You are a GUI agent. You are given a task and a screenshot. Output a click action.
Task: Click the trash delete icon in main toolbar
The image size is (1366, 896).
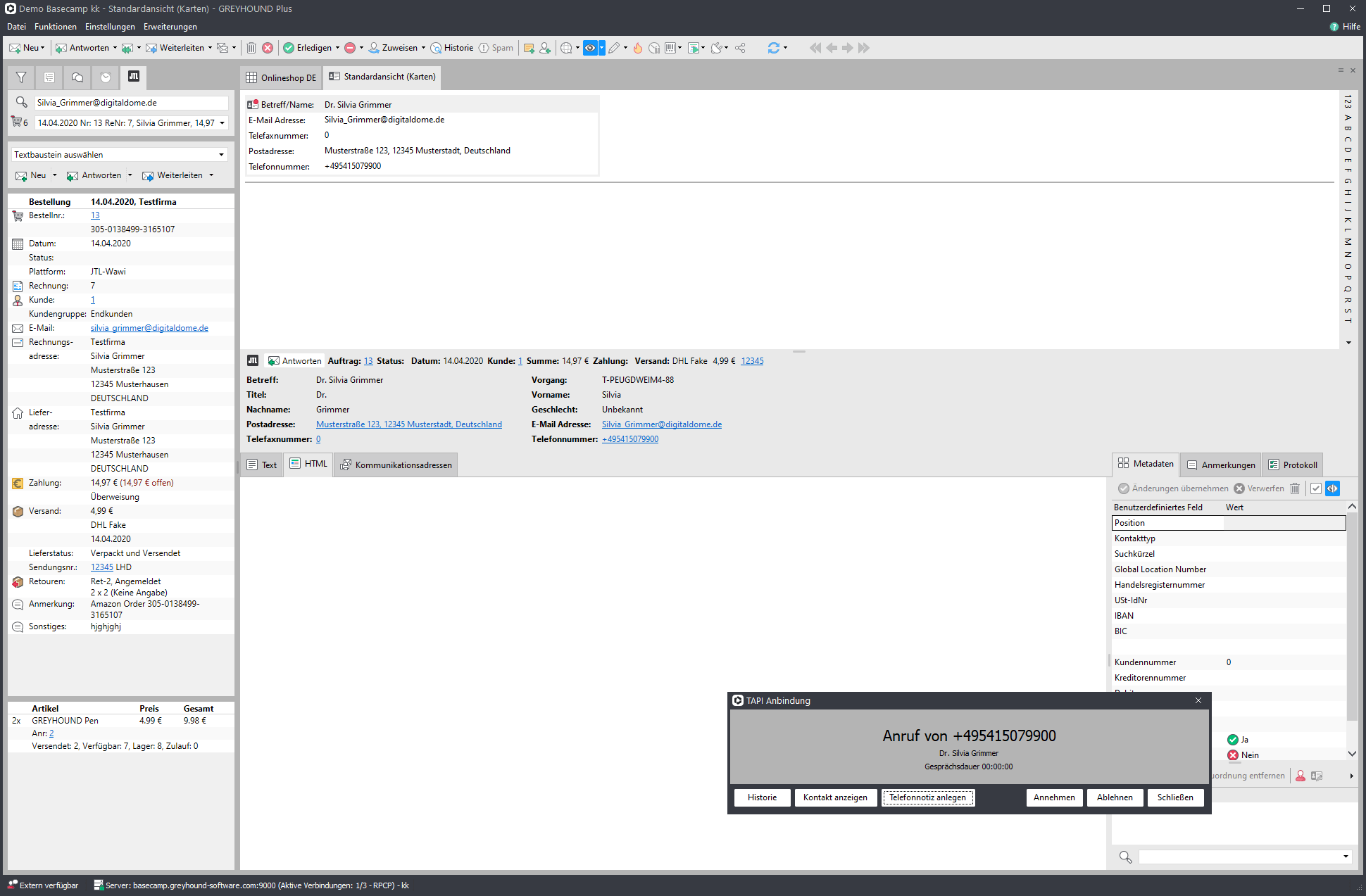pyautogui.click(x=251, y=48)
